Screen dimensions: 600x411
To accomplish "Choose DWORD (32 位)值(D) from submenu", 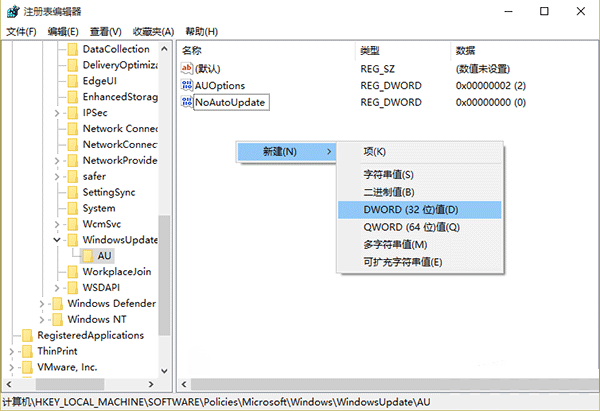I will coord(397,209).
